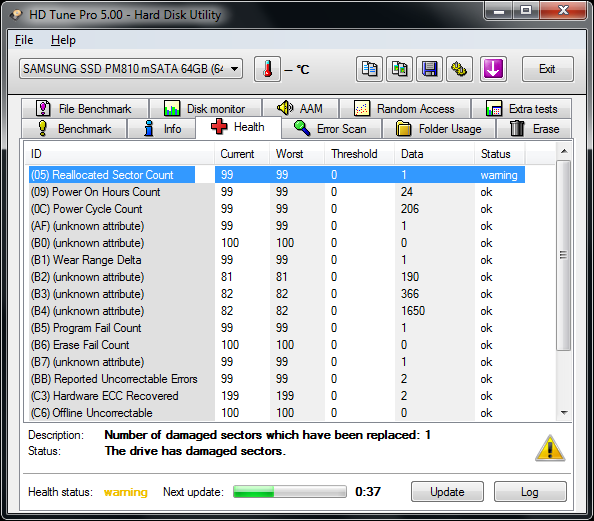Open the Disk monitor tab
This screenshot has width=594, height=521.
pyautogui.click(x=205, y=109)
